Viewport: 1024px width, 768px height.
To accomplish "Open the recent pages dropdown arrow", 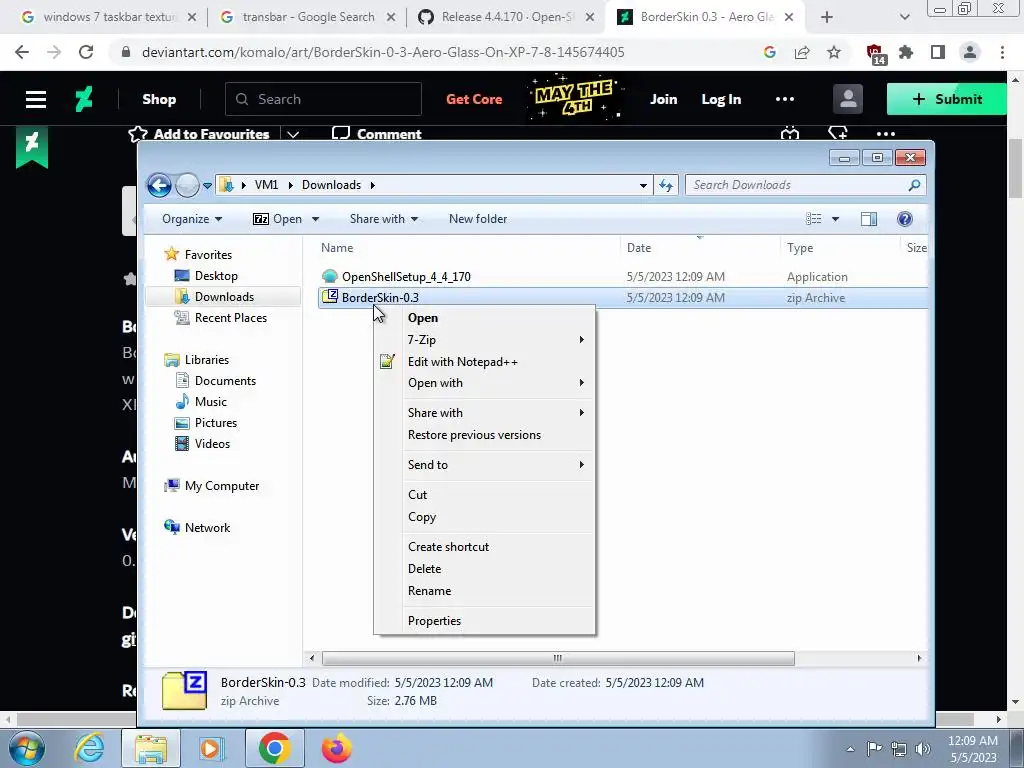I will click(207, 186).
